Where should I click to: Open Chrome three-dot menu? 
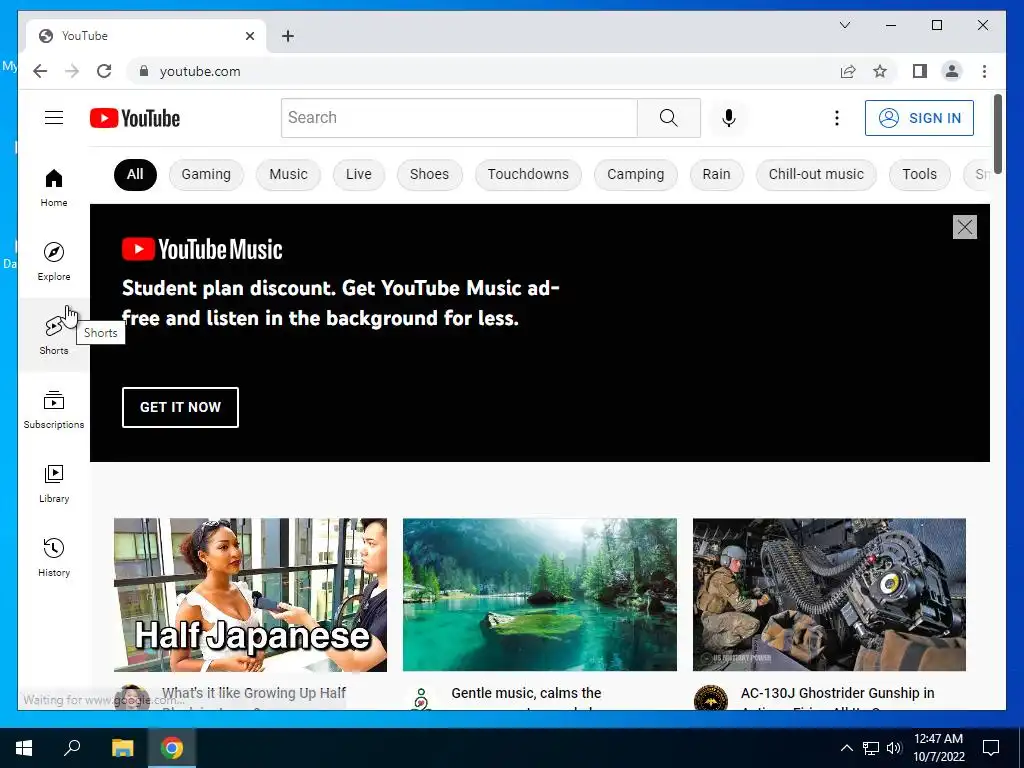pos(984,71)
